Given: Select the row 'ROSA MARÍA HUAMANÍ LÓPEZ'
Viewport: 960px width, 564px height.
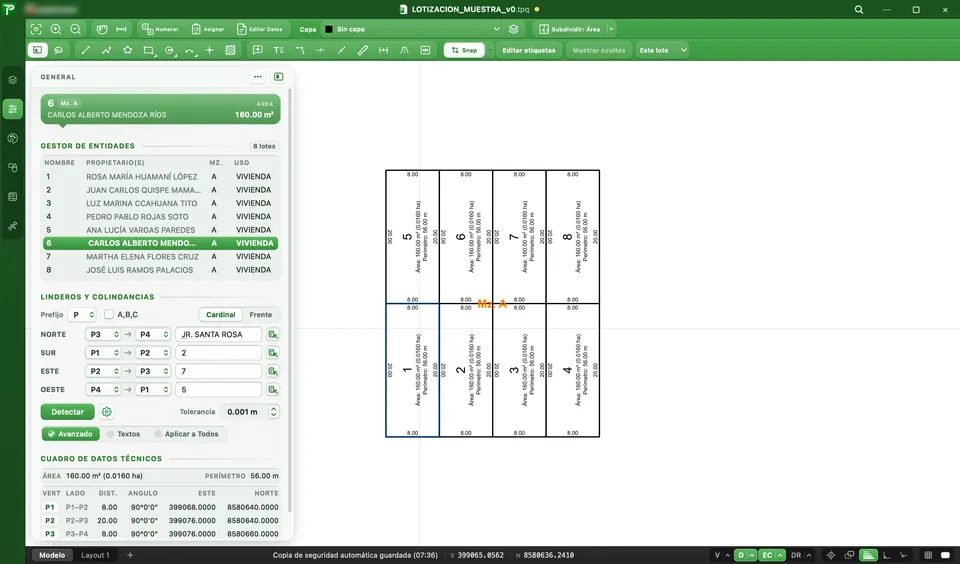Looking at the screenshot, I should tap(160, 176).
